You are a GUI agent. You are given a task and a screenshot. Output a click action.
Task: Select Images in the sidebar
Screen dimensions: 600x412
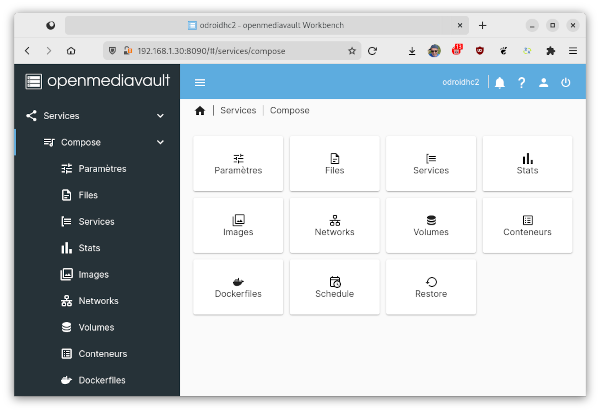pyautogui.click(x=97, y=274)
